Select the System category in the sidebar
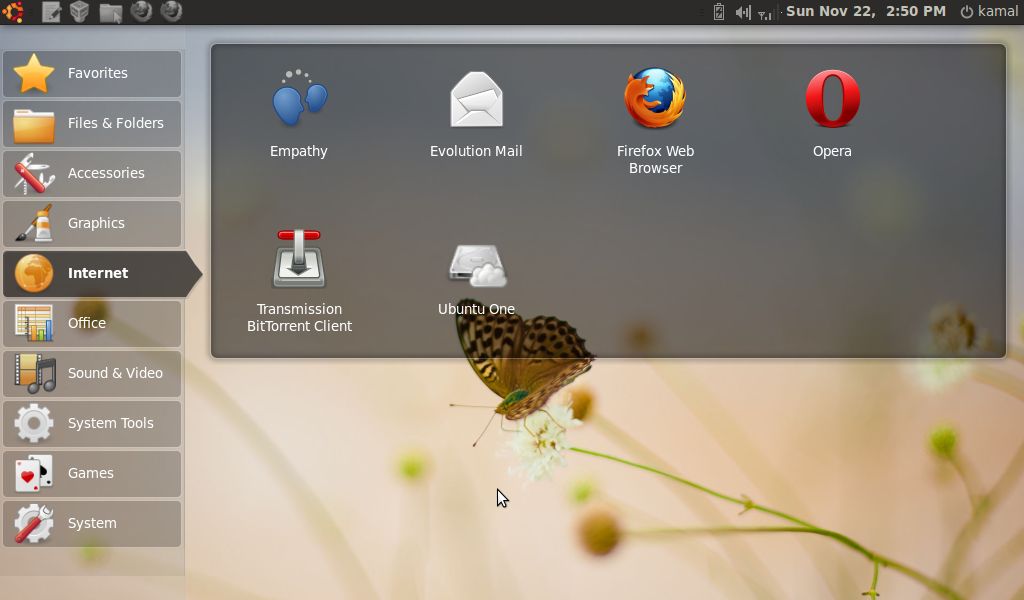This screenshot has height=600, width=1024. click(92, 524)
